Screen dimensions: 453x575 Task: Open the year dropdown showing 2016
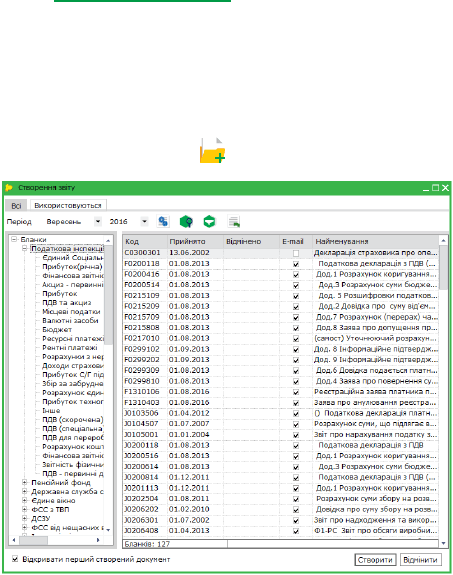[x=144, y=221]
